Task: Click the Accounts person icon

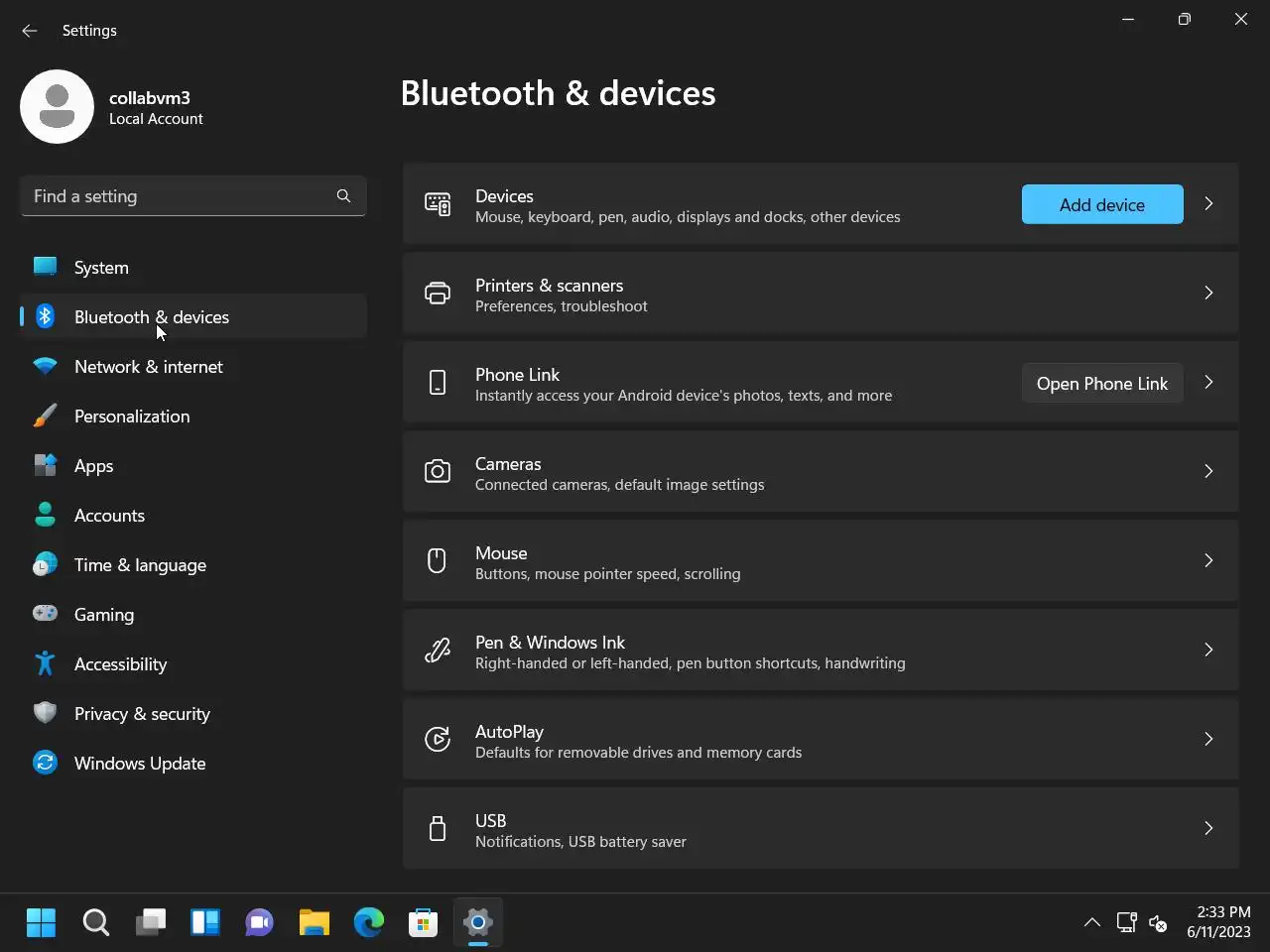Action: [x=45, y=514]
